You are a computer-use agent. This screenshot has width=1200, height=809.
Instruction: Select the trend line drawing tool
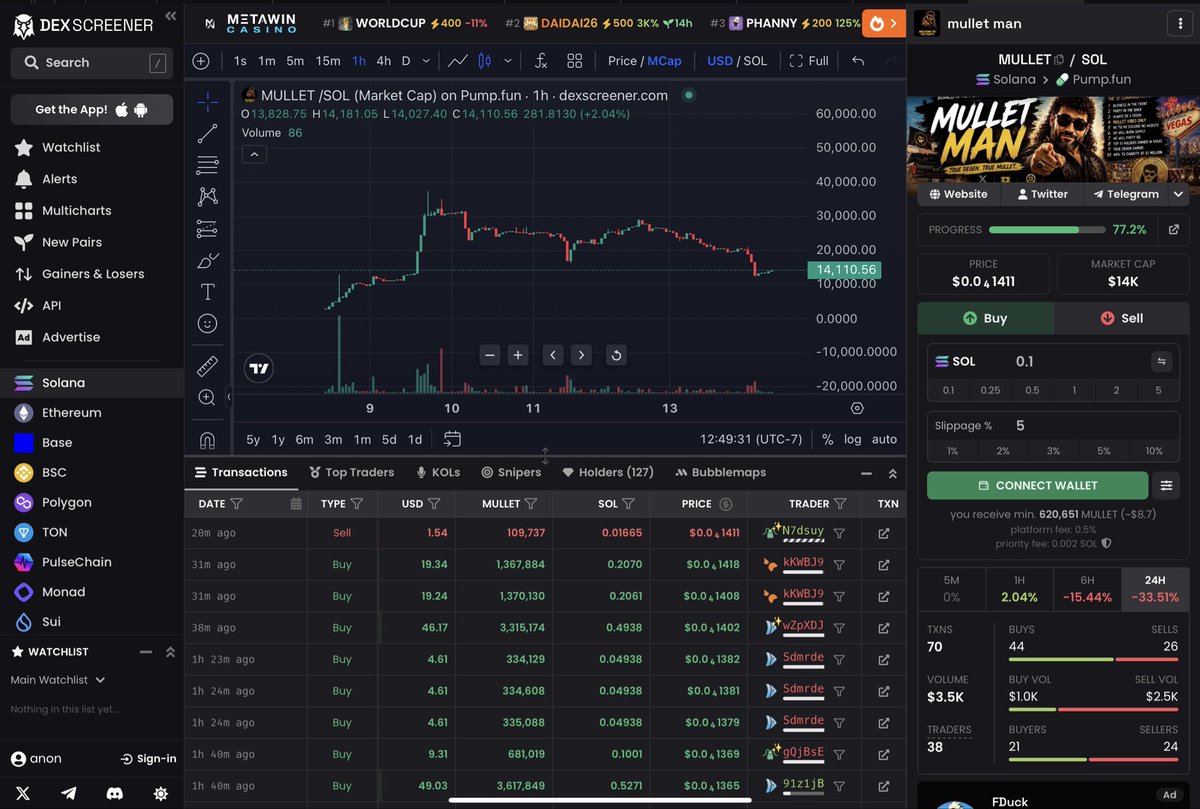pos(207,133)
